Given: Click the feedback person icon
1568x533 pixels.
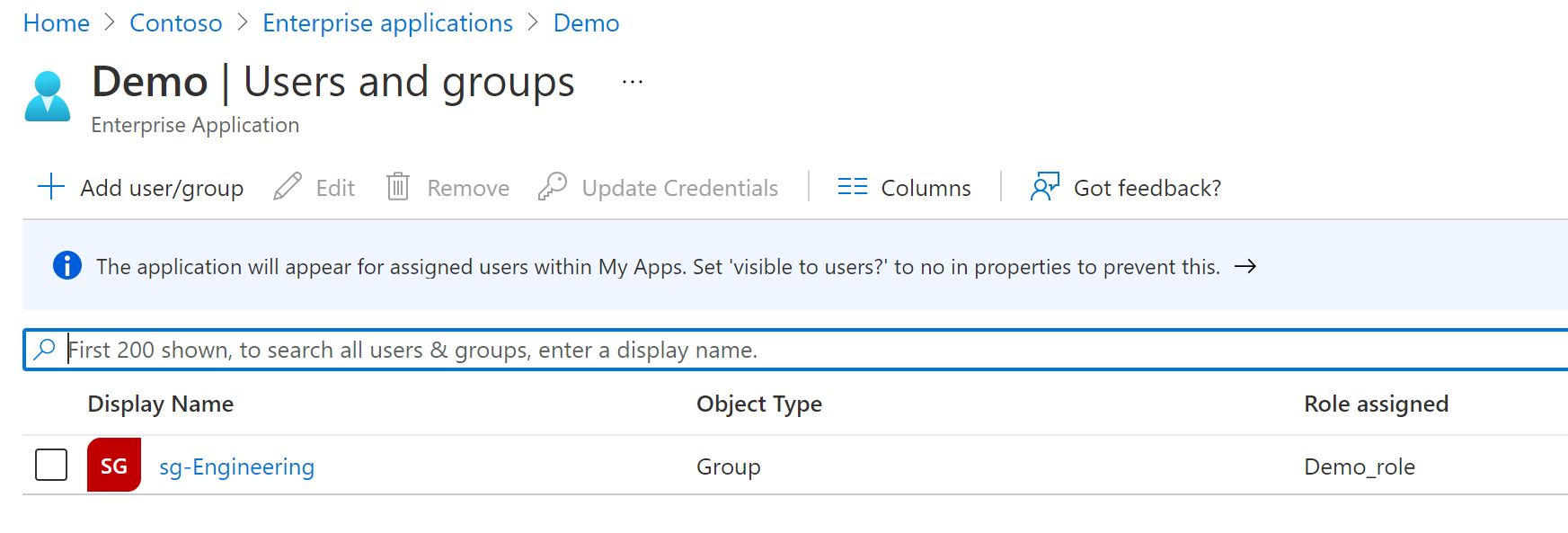Looking at the screenshot, I should (1045, 187).
